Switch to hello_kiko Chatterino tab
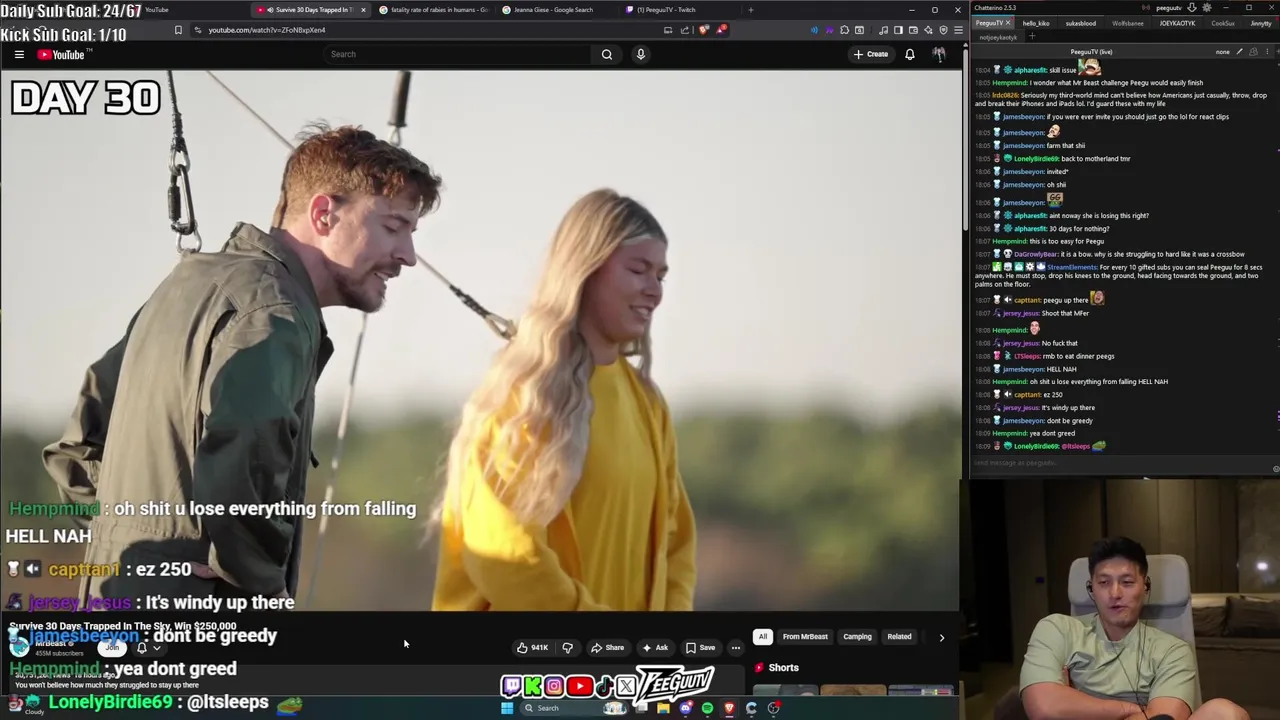 point(1036,23)
